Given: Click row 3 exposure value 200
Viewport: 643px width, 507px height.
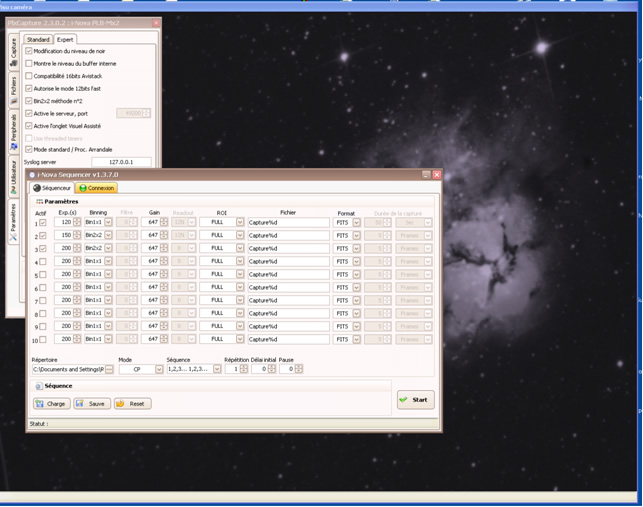Looking at the screenshot, I should point(64,248).
